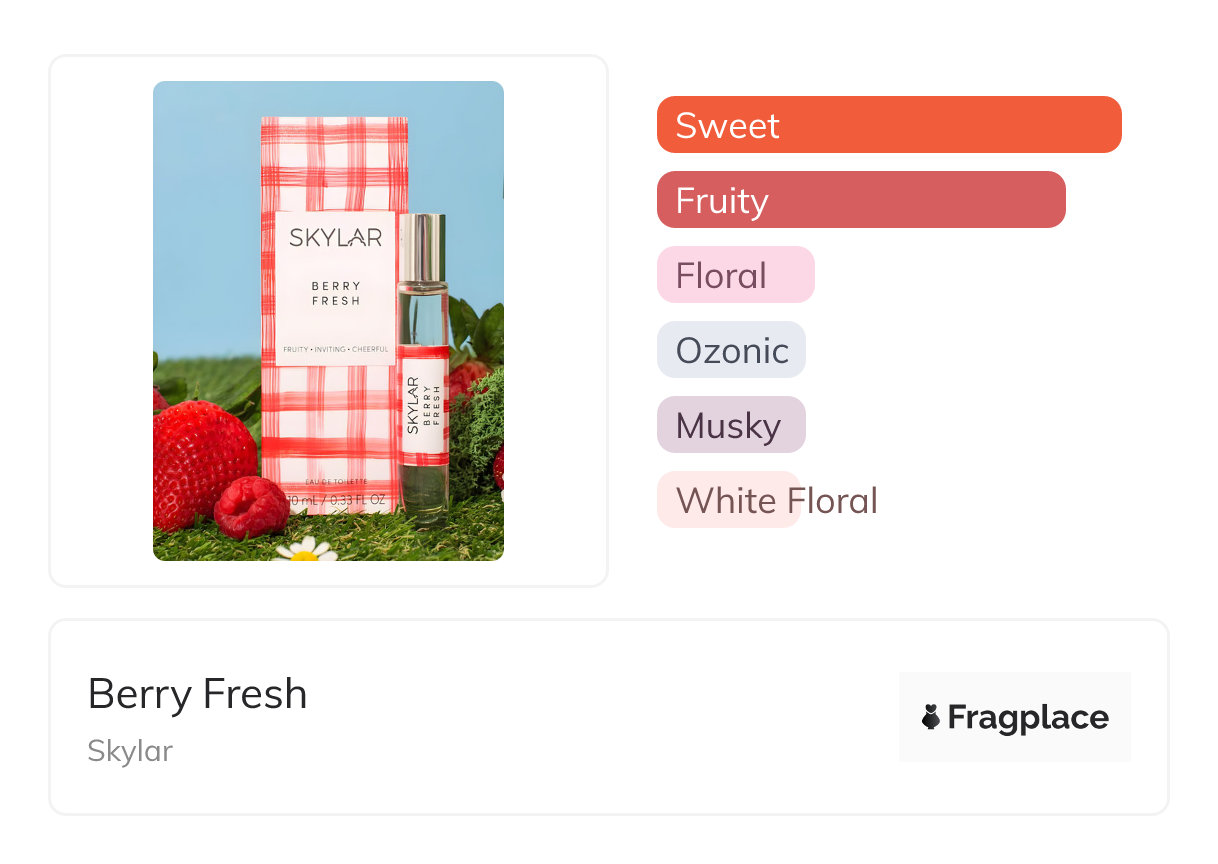Click the Fragplace wordmark text

(x=1028, y=718)
